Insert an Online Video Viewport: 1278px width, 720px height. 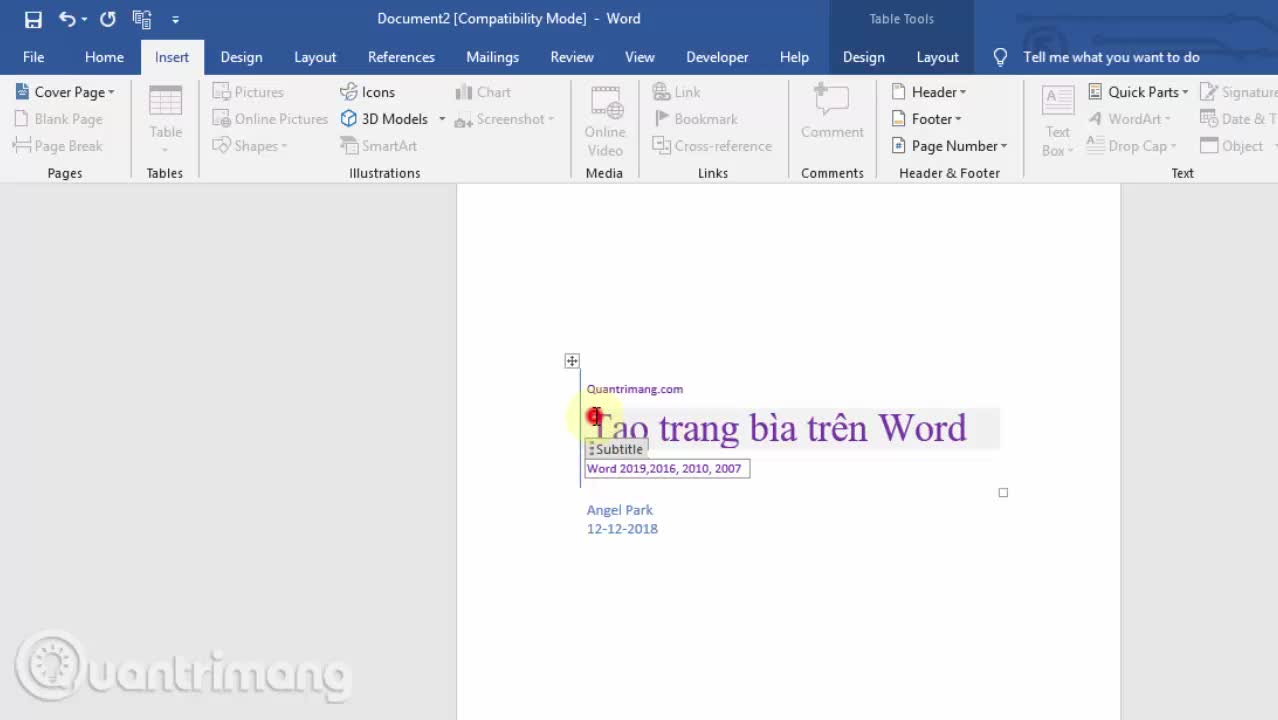coord(605,121)
